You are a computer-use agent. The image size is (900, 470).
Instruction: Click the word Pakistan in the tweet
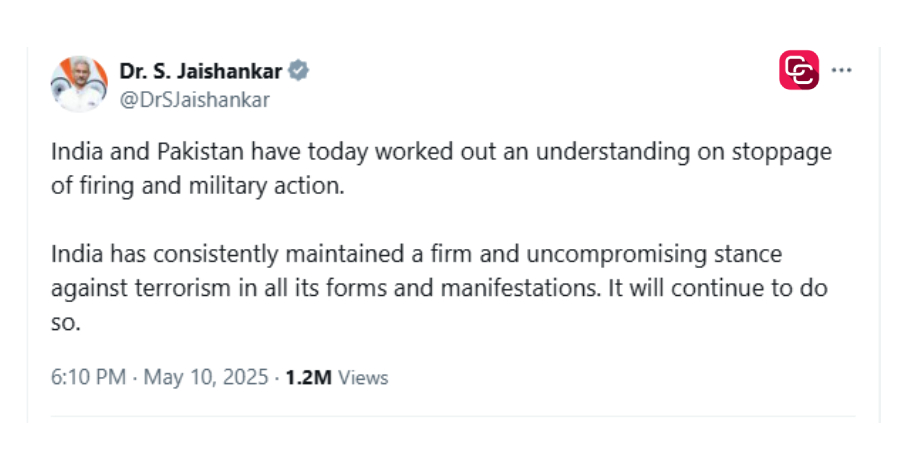coord(200,152)
